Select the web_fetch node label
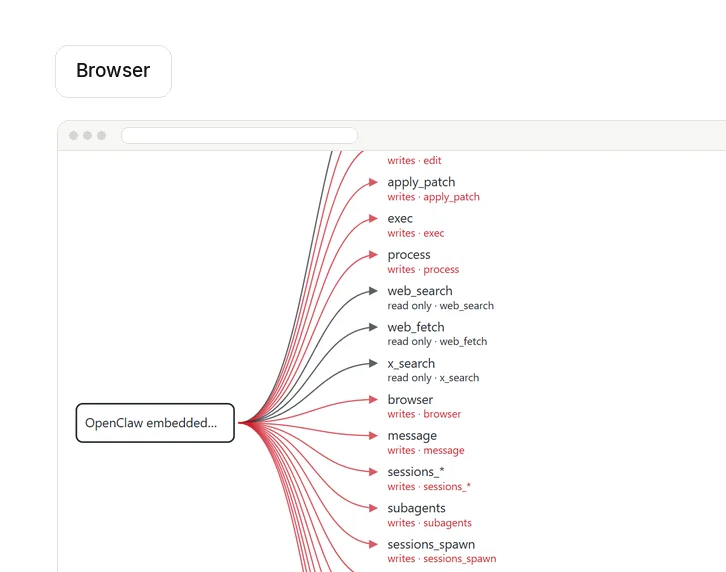 pos(416,327)
